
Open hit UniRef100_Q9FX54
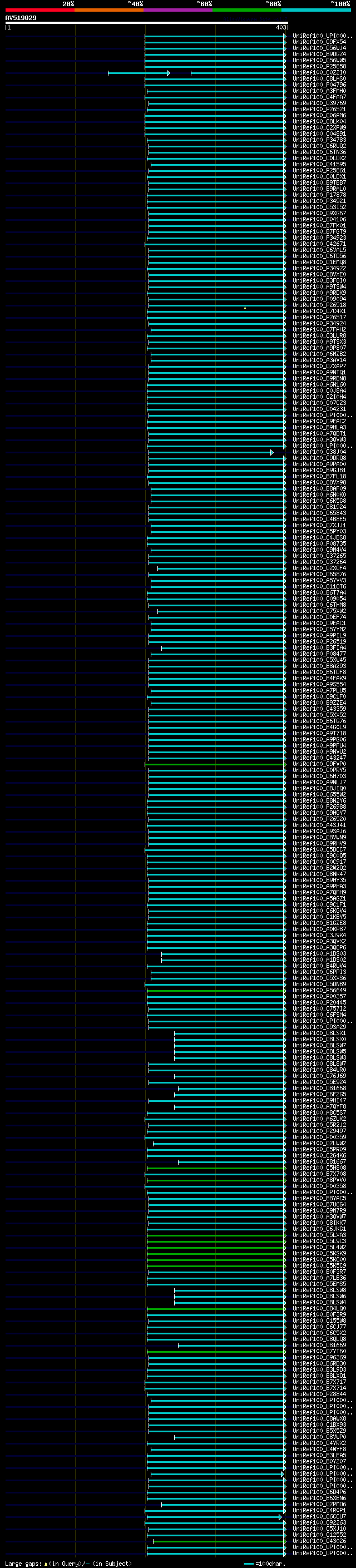pyautogui.click(x=319, y=42)
